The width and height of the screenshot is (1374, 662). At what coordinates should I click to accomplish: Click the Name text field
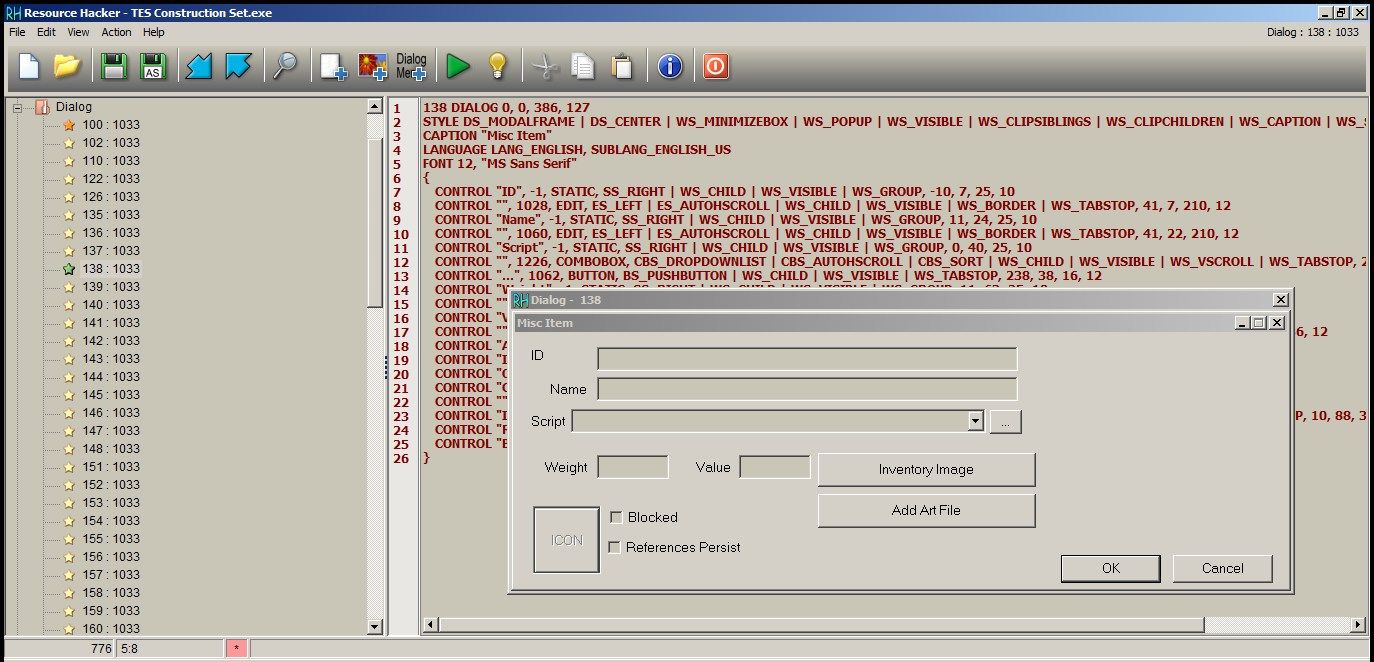(x=807, y=389)
